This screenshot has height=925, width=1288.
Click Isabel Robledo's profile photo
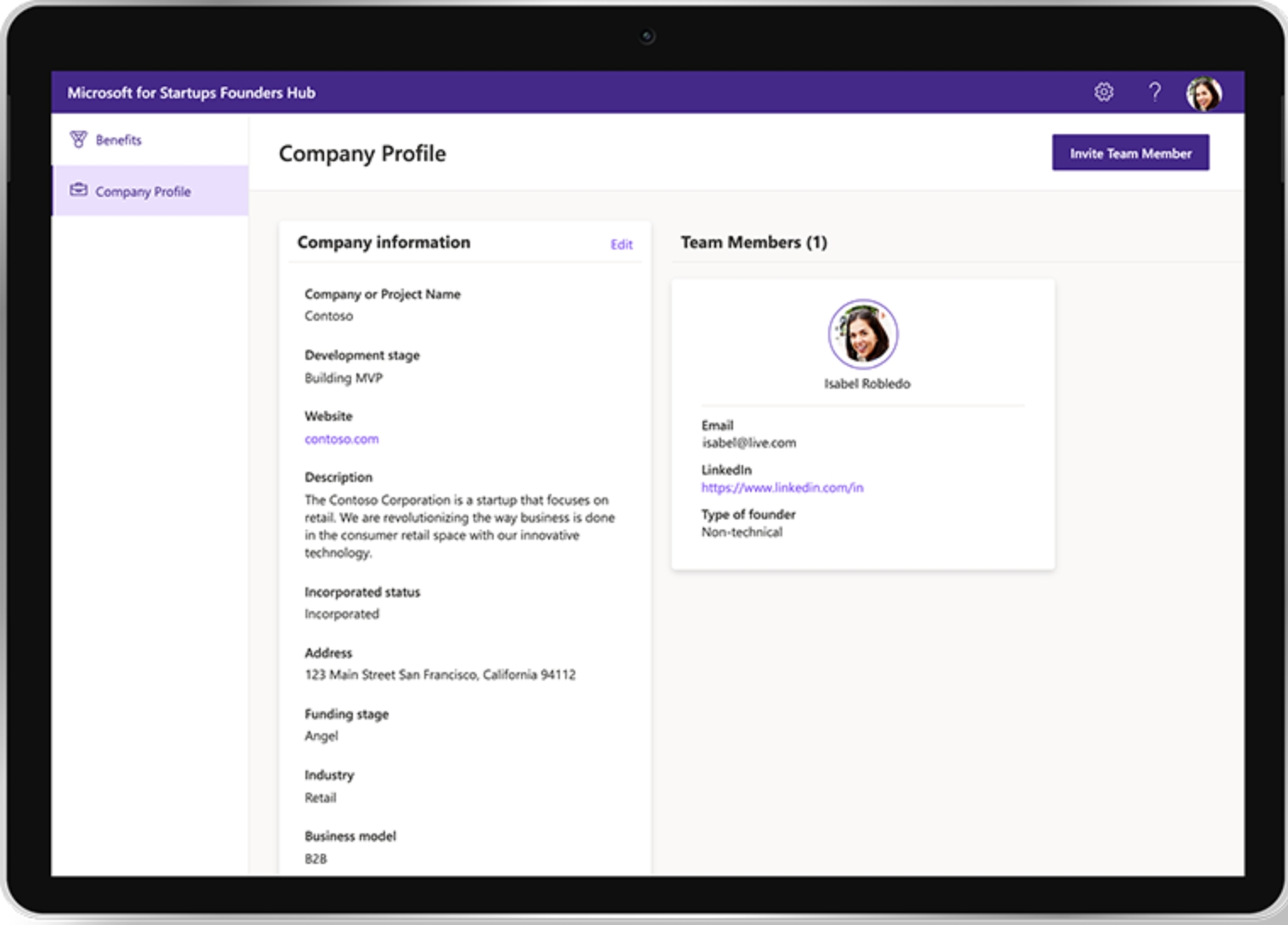(x=863, y=334)
